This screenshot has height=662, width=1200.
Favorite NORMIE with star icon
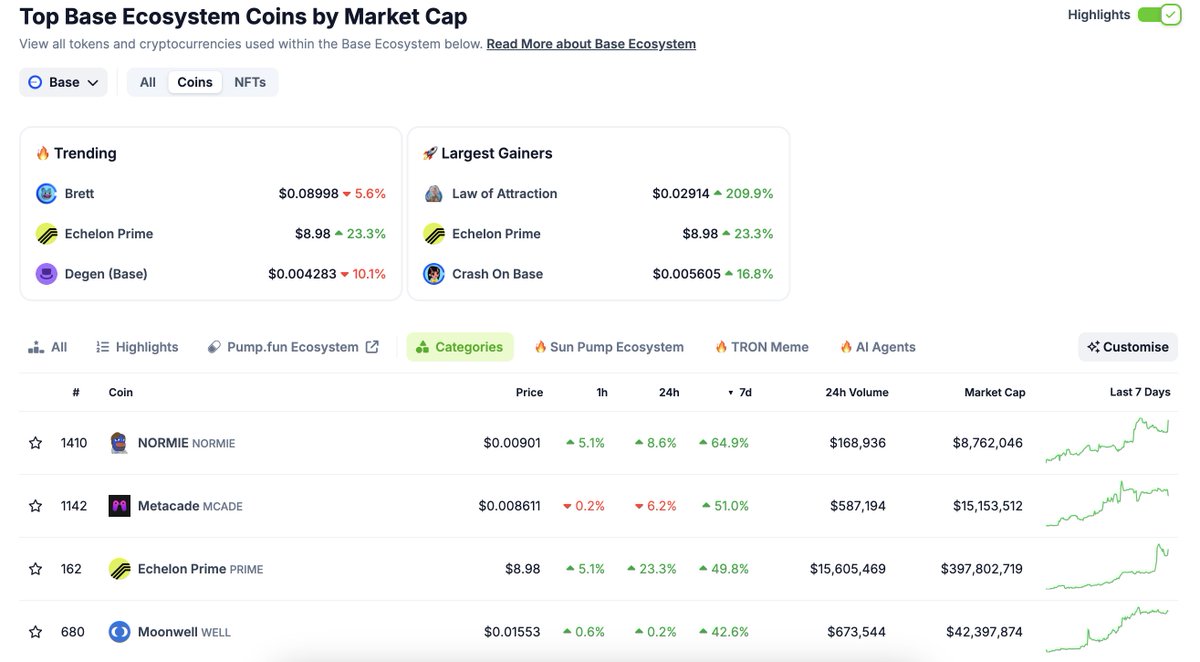pos(36,443)
